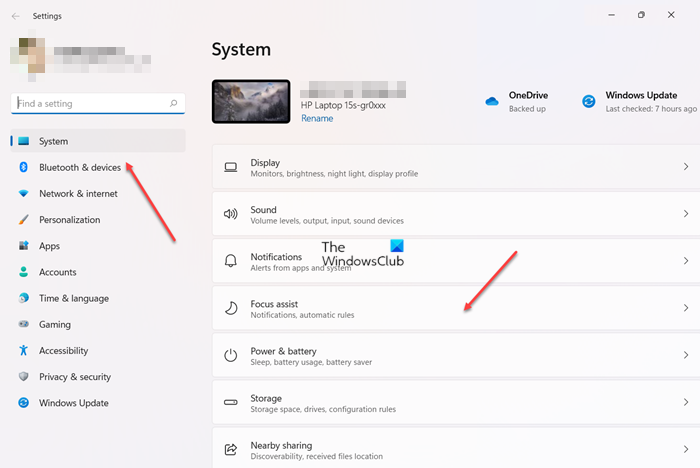Click the search magnifier icon
Screen dimensions: 700x468
[x=174, y=104]
